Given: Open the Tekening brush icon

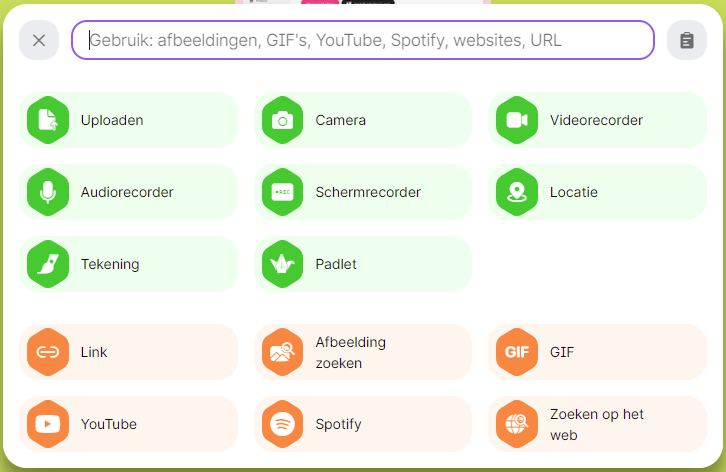Looking at the screenshot, I should point(48,264).
